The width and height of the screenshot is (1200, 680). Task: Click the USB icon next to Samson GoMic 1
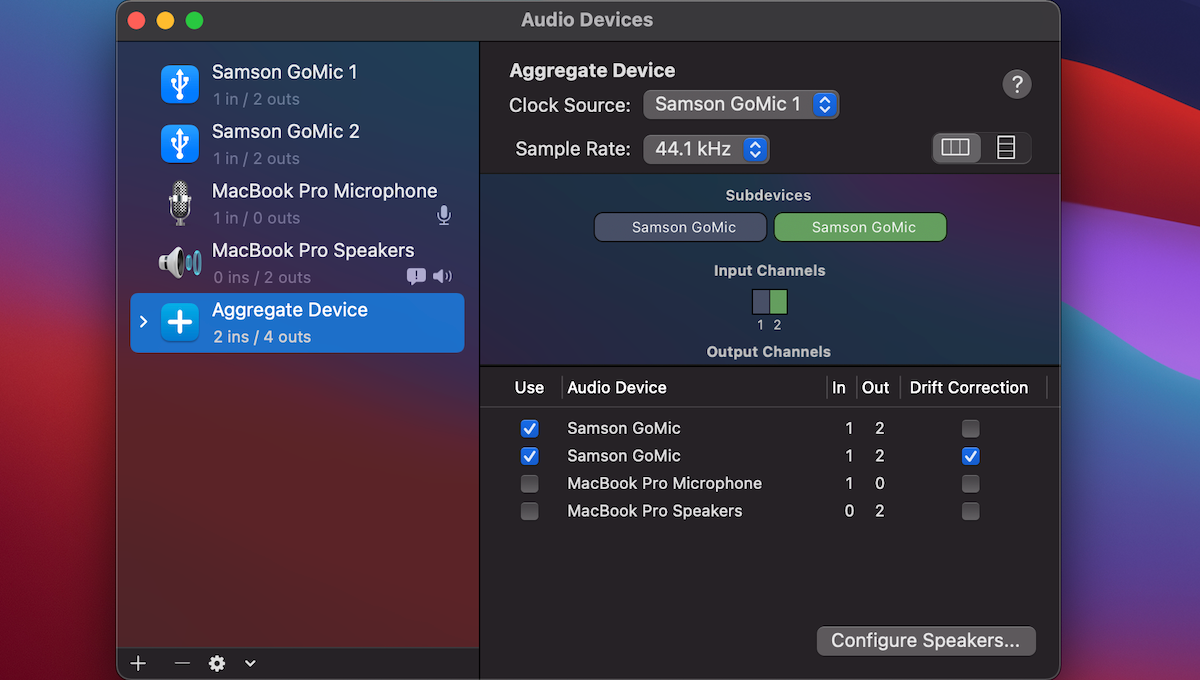tap(180, 84)
